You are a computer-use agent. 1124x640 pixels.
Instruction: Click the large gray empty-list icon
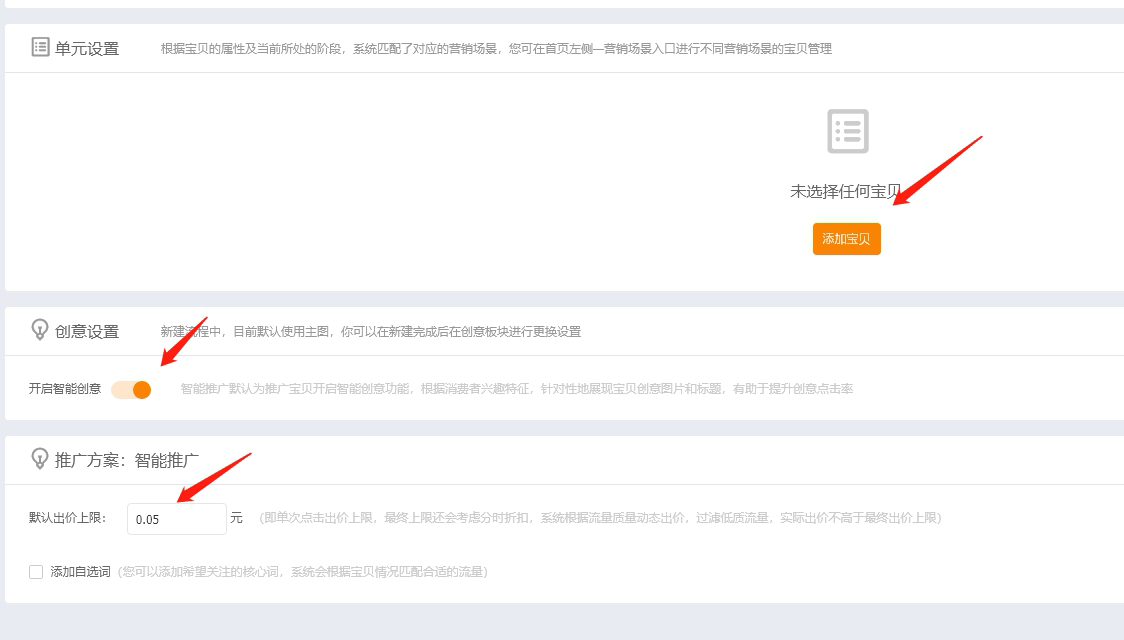pyautogui.click(x=847, y=131)
